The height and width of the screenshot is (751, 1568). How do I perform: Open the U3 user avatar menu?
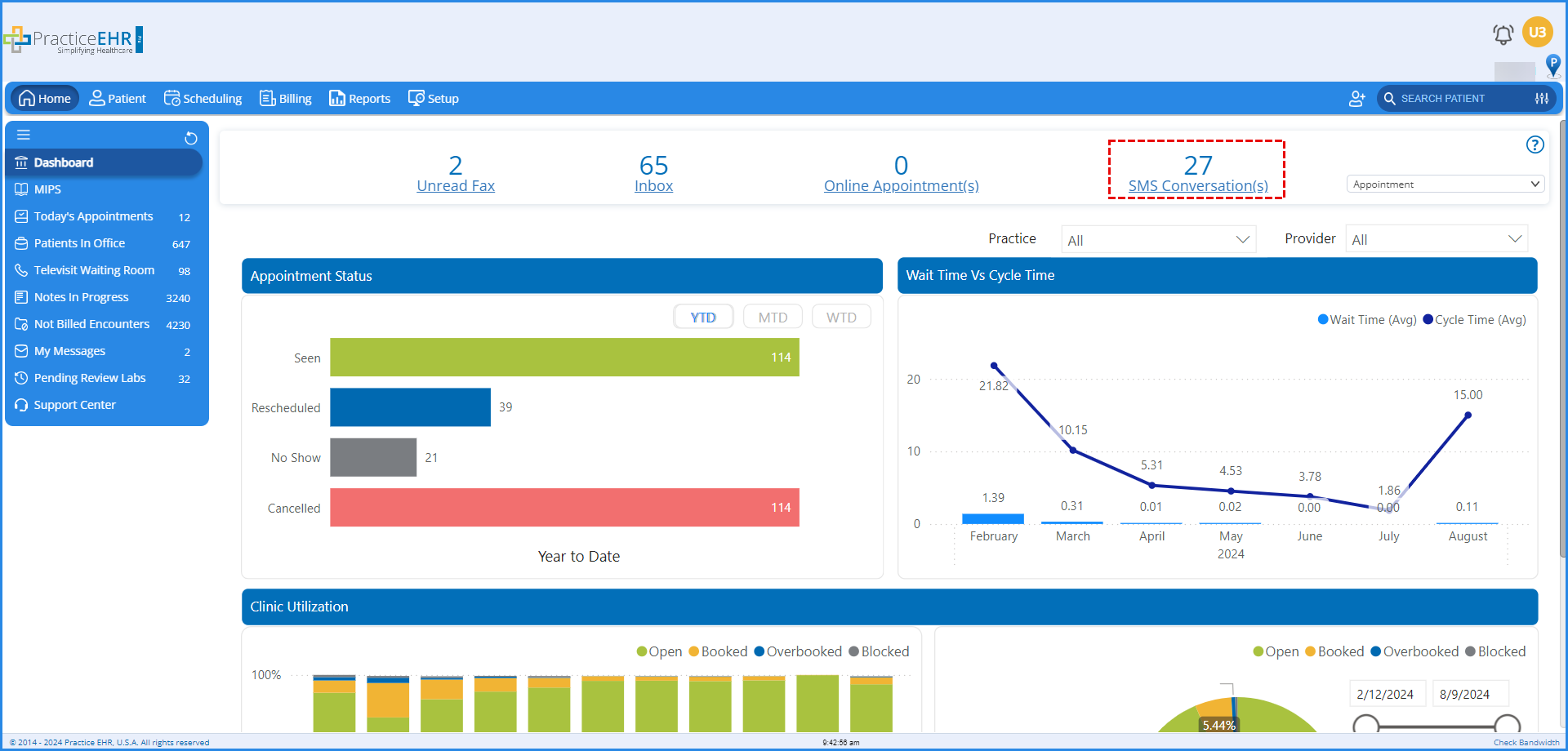tap(1538, 33)
